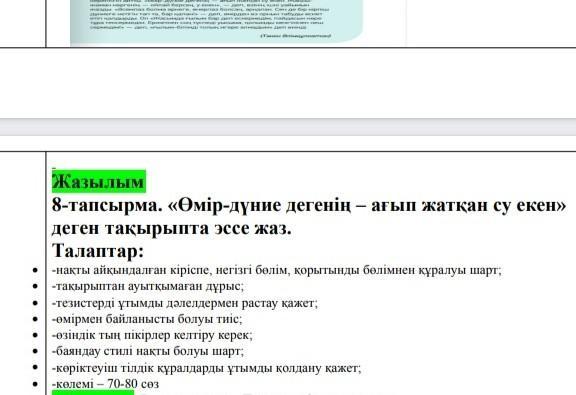
Task: Click the partially visible green highlight at bottom
Action: coord(93,393)
